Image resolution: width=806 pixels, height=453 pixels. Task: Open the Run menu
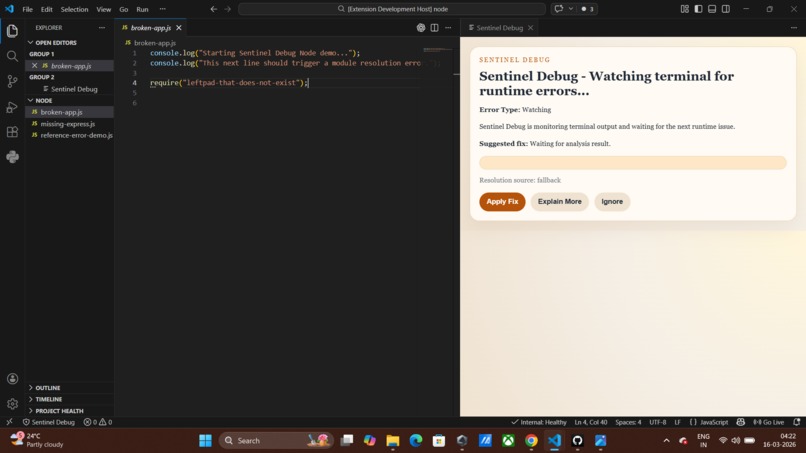point(142,9)
